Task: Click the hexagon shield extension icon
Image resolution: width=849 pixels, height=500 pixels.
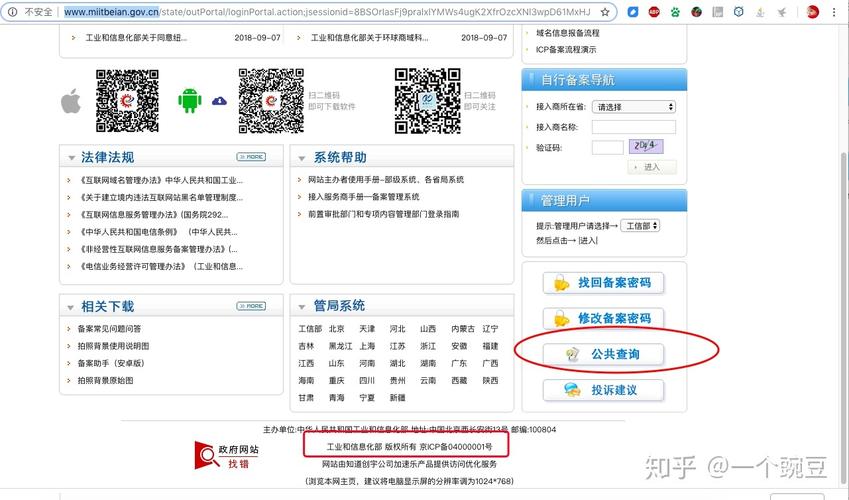Action: click(x=739, y=12)
